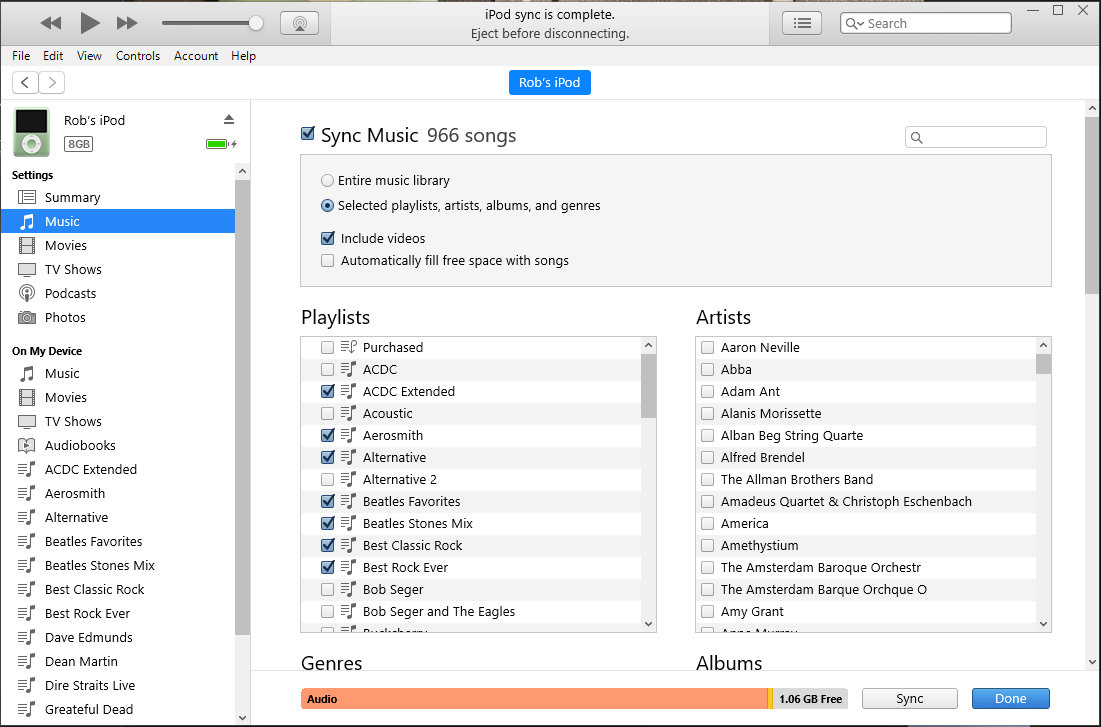Open the Help menu
Screen dimensions: 1101x727
(x=243, y=55)
